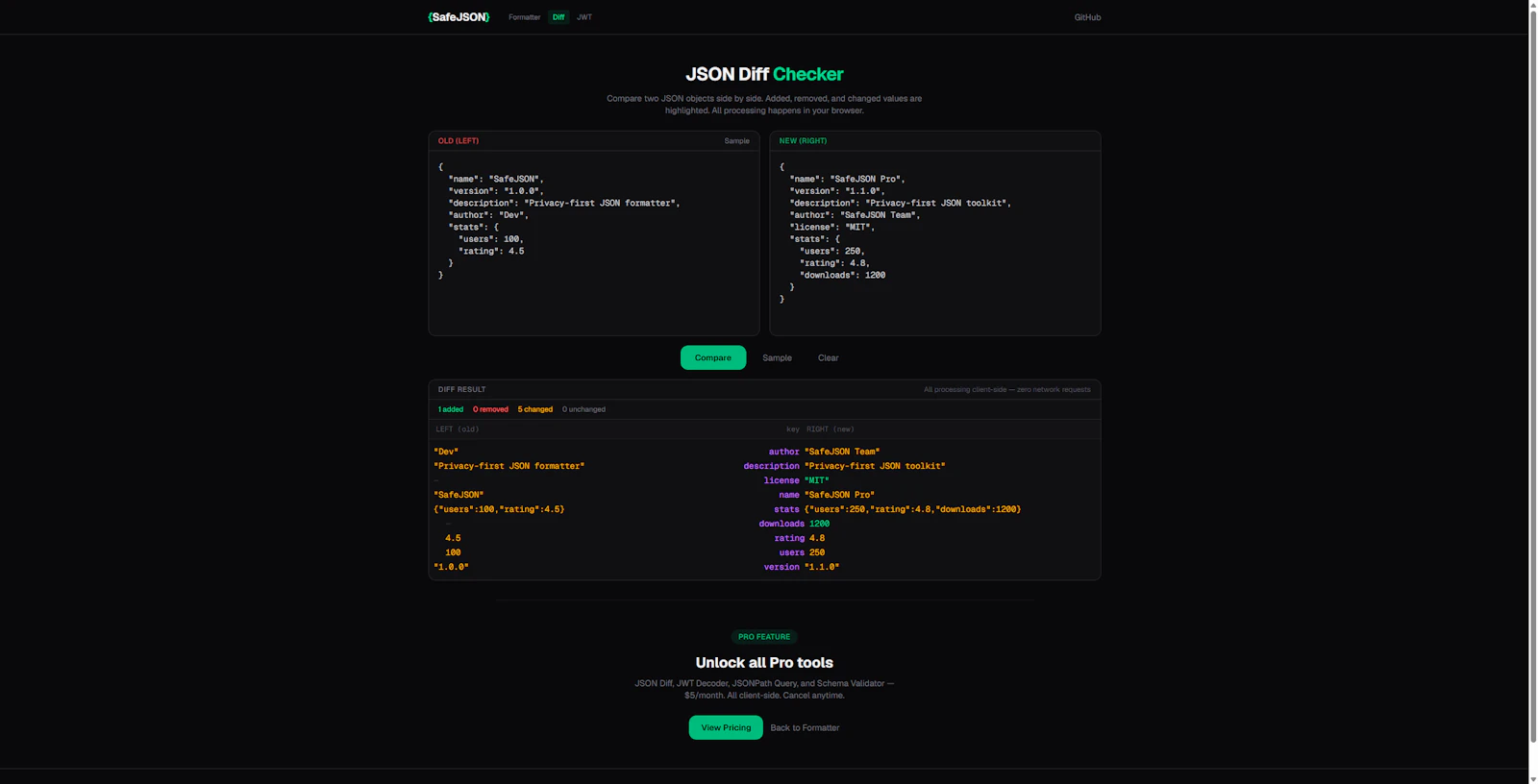This screenshot has width=1538, height=784.
Task: Switch to the JWT tab
Action: 584,17
